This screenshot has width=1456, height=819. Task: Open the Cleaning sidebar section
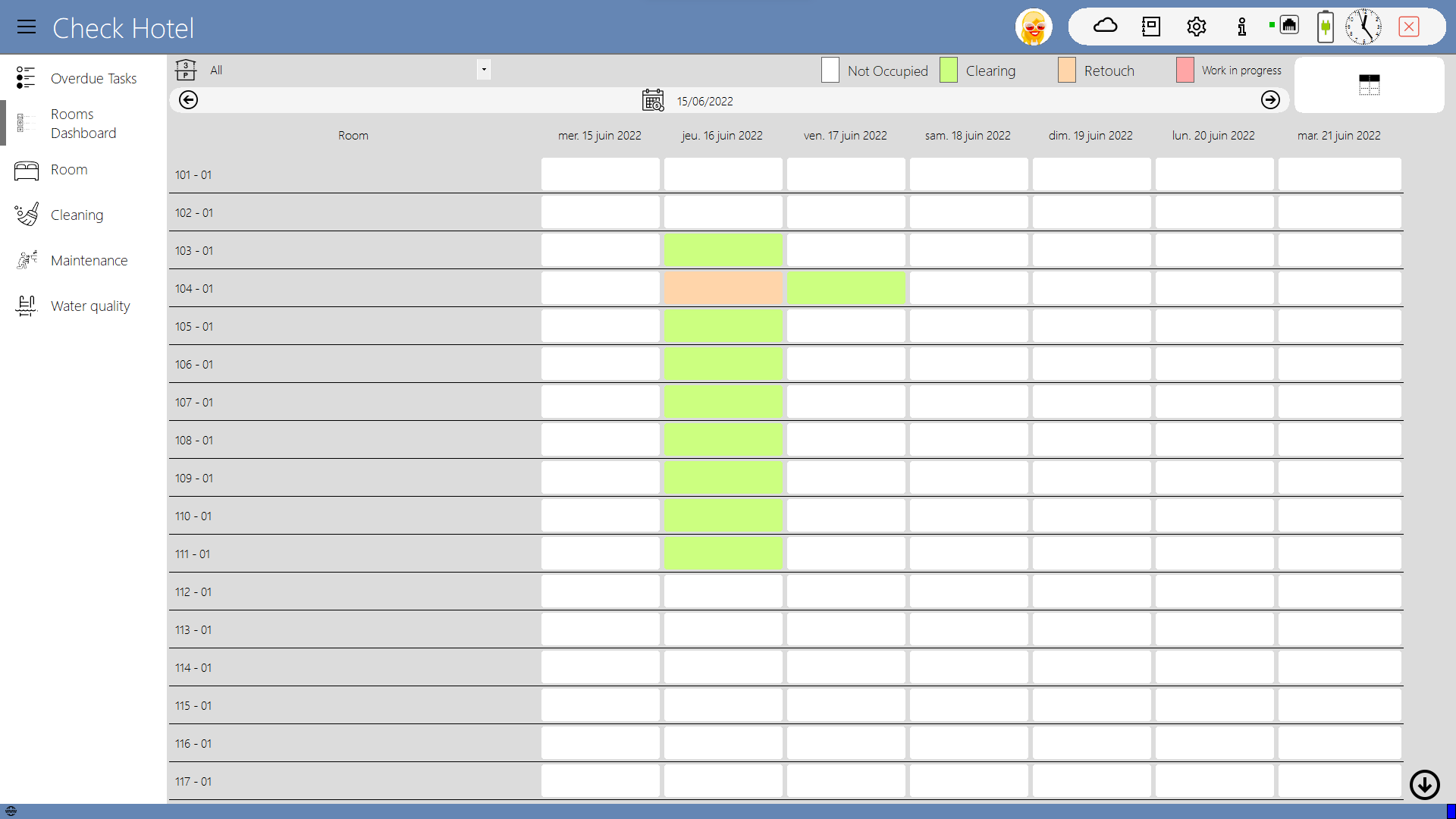click(x=77, y=215)
